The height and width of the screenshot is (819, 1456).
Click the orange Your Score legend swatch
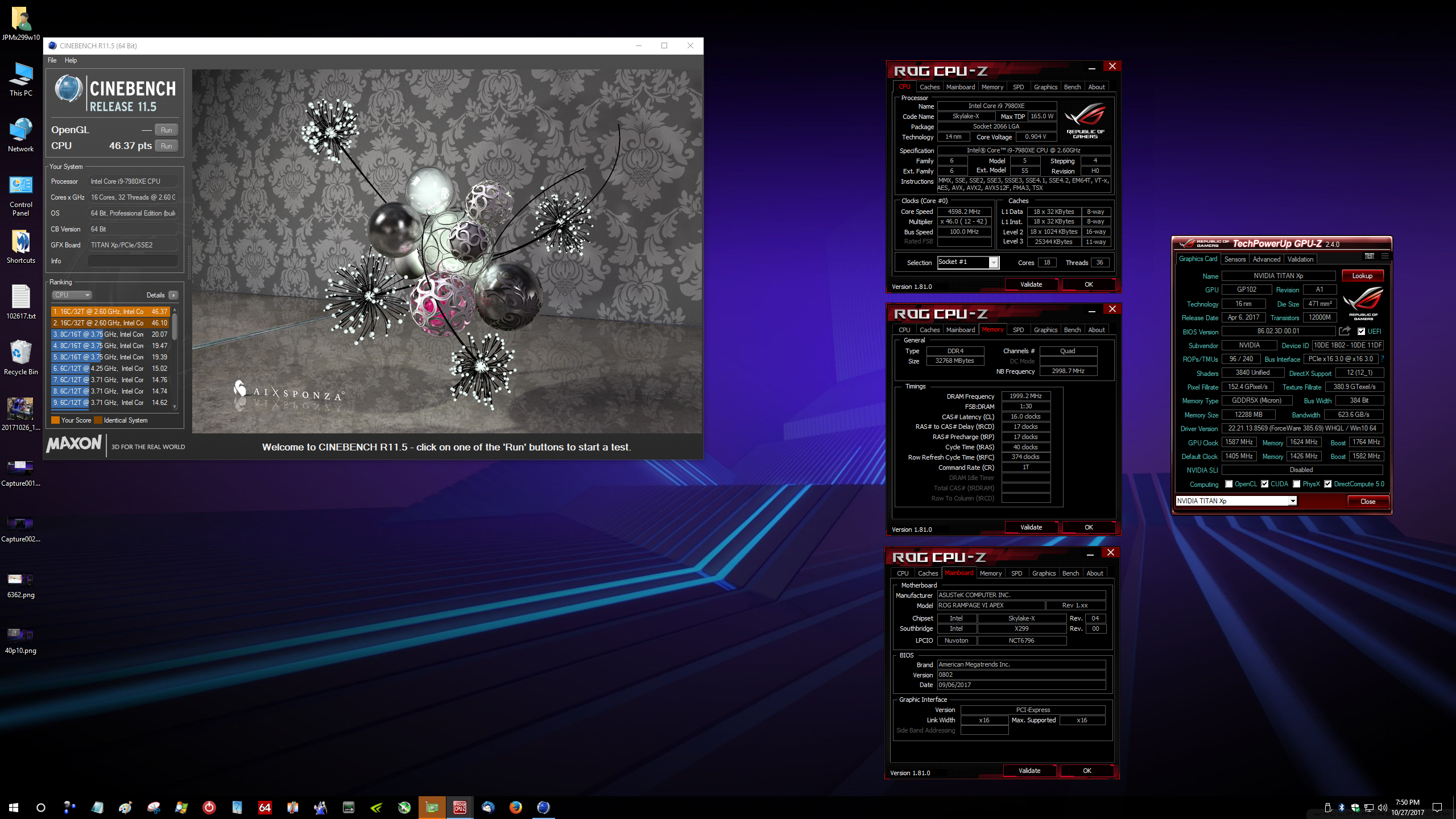pos(56,420)
